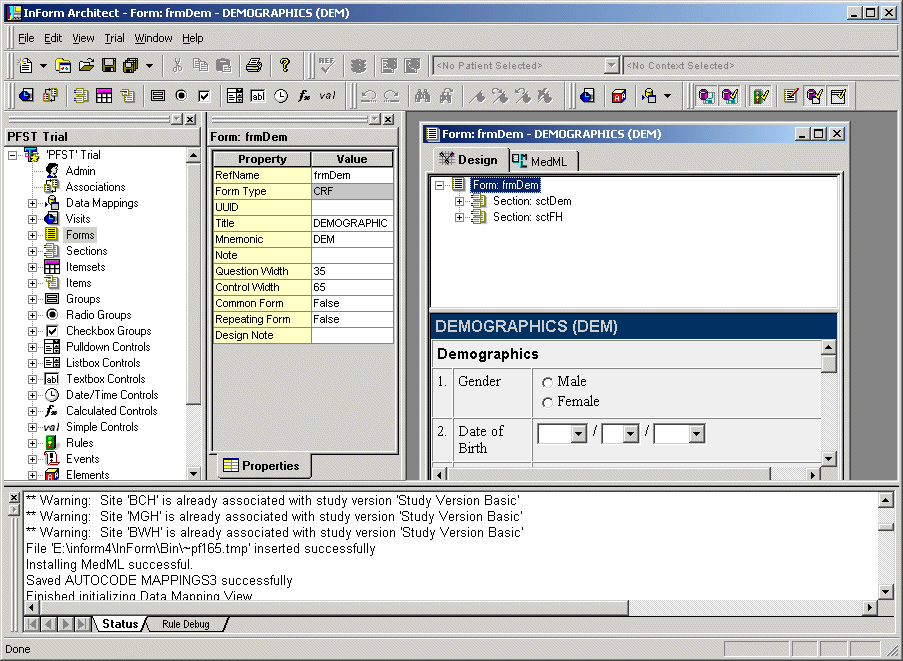
Task: Click the output pane scroll down arrow
Action: (x=886, y=591)
